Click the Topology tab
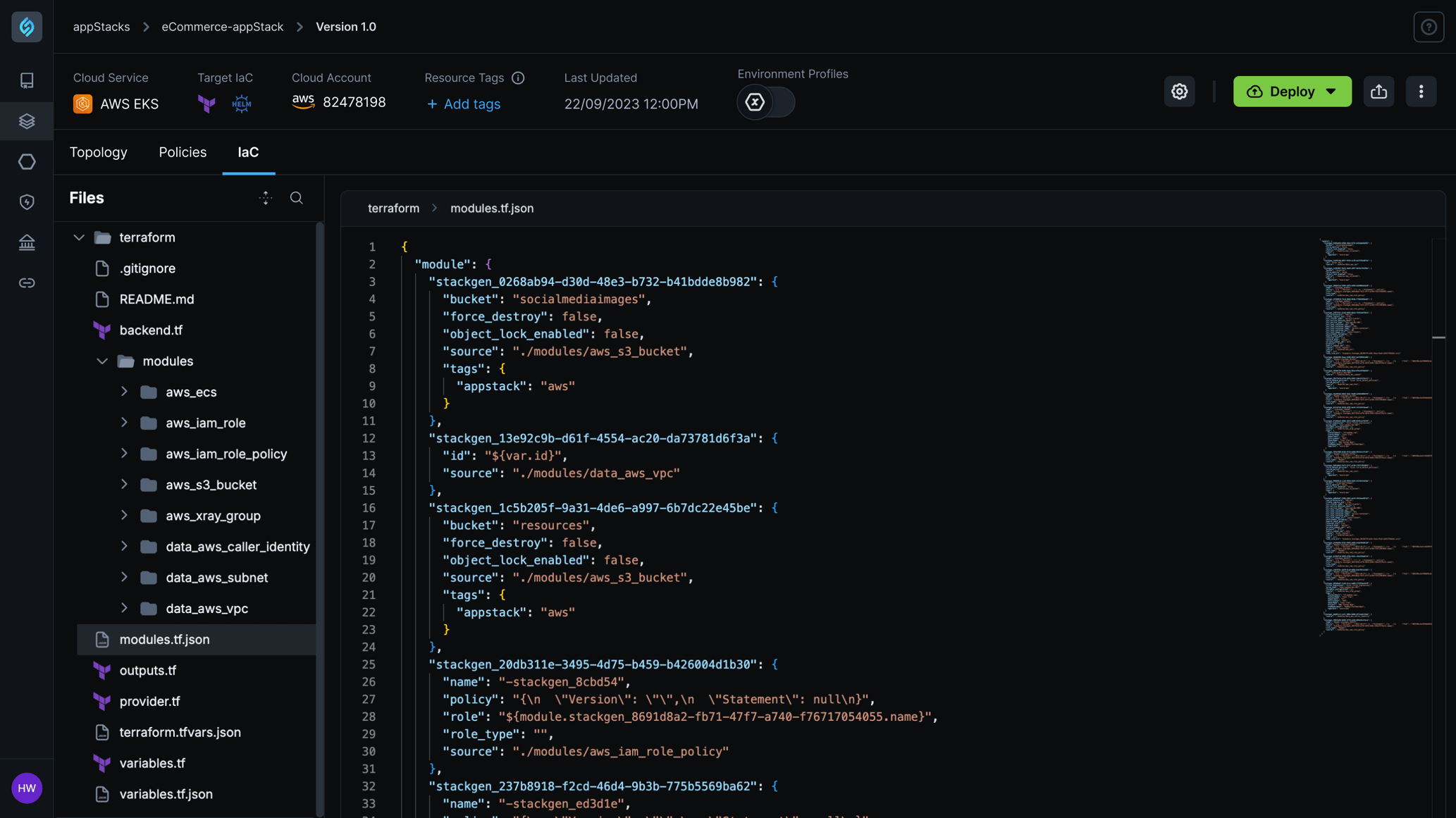This screenshot has width=1456, height=818. click(x=98, y=152)
